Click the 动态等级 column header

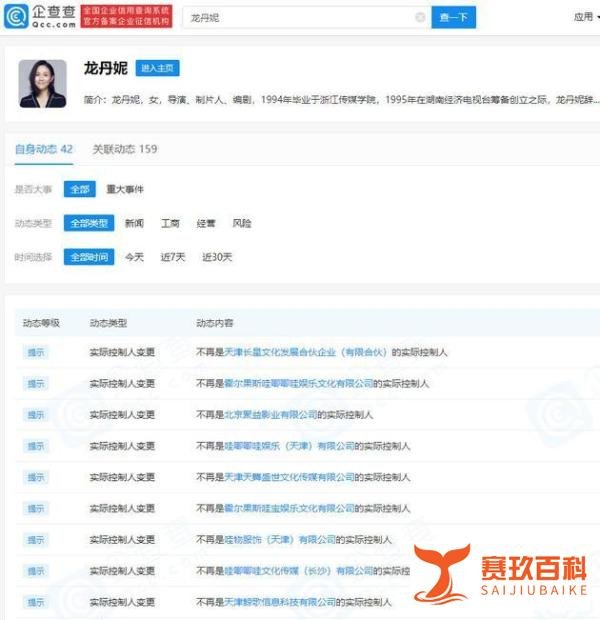pyautogui.click(x=41, y=323)
